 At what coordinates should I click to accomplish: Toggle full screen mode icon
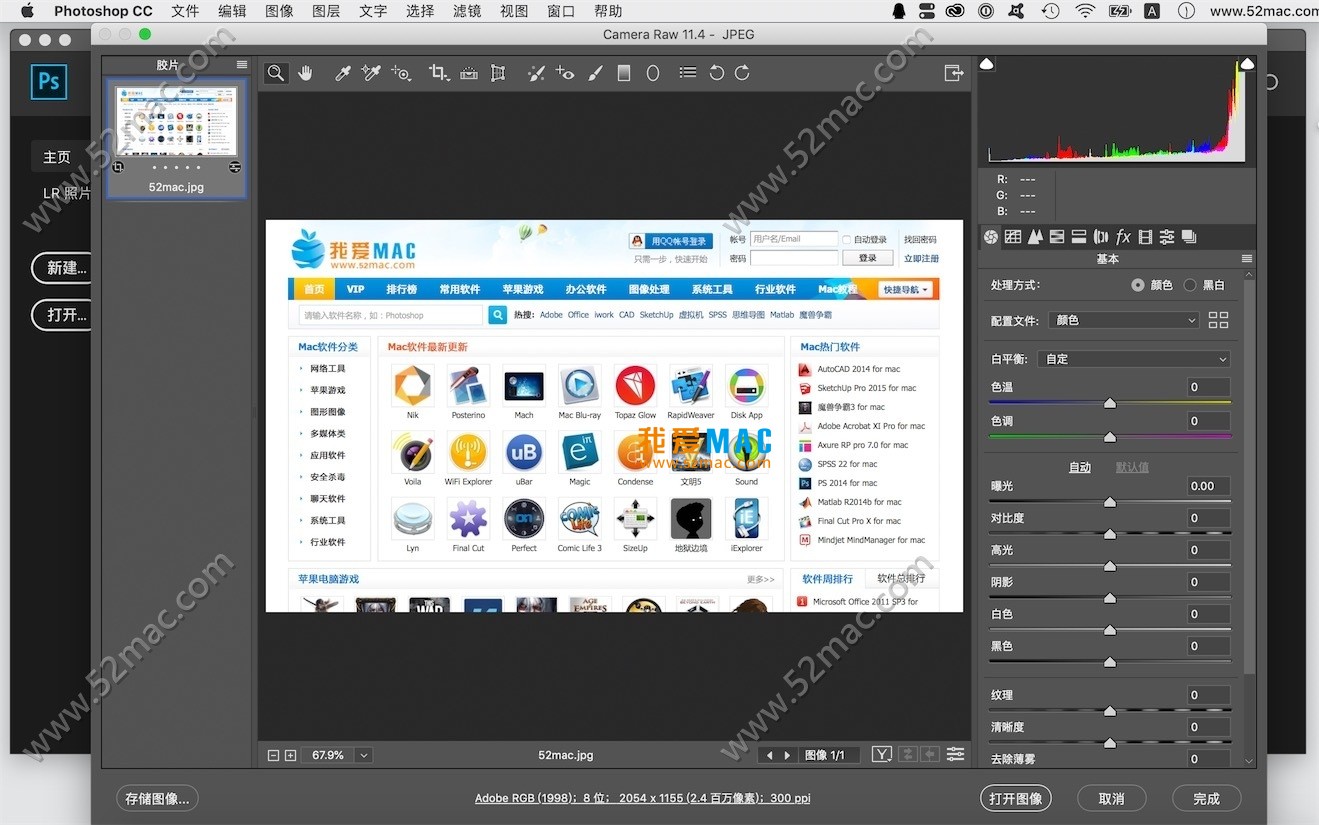[x=954, y=73]
